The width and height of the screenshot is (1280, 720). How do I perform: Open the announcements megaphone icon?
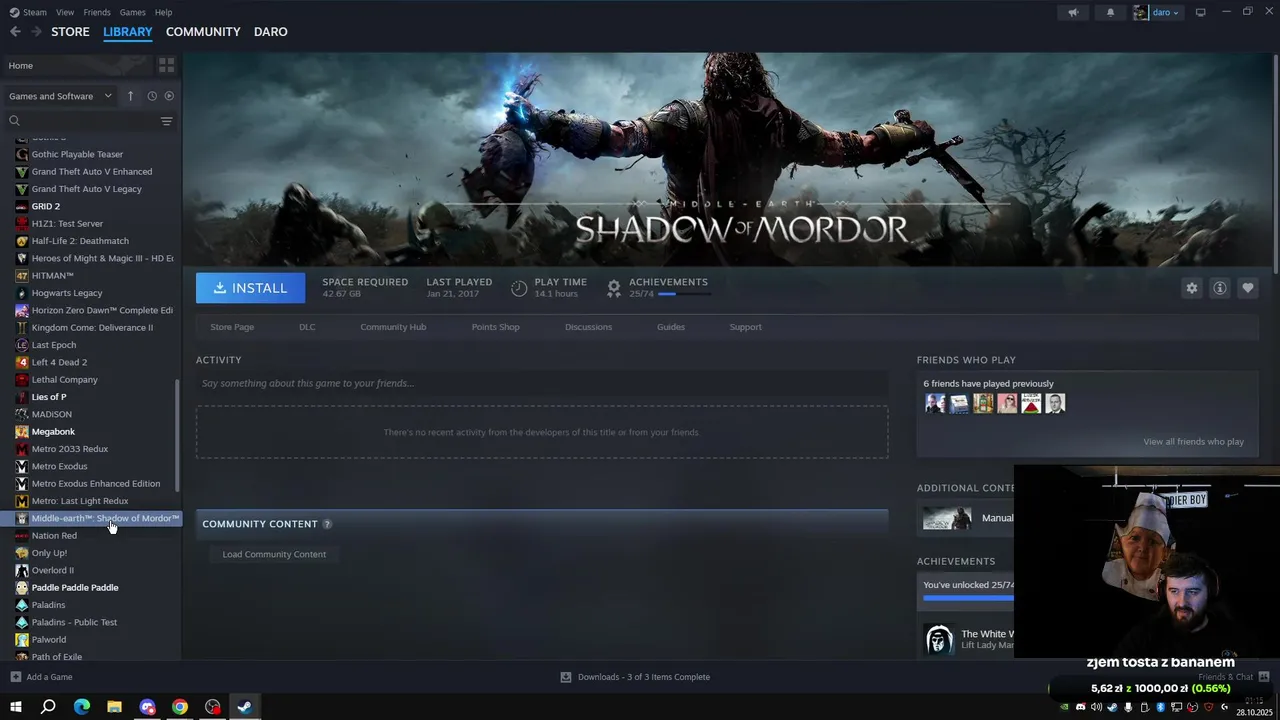tap(1073, 12)
